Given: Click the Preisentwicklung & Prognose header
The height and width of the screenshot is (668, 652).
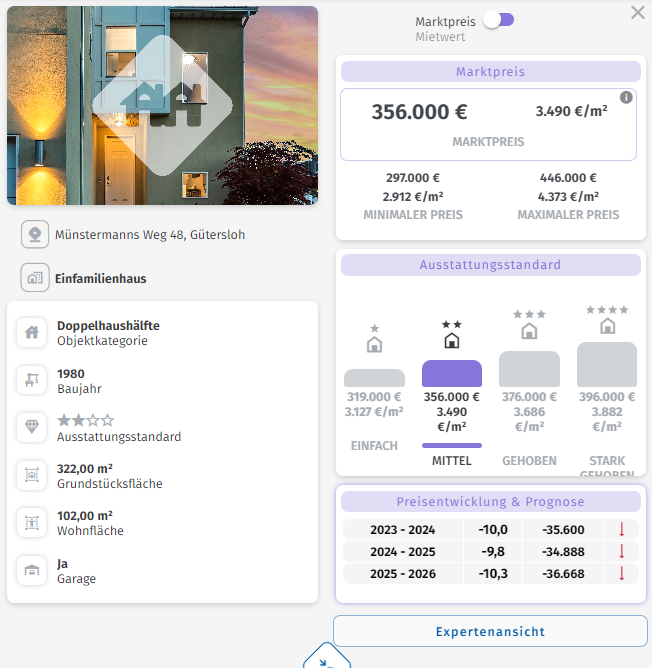Looking at the screenshot, I should click(490, 501).
